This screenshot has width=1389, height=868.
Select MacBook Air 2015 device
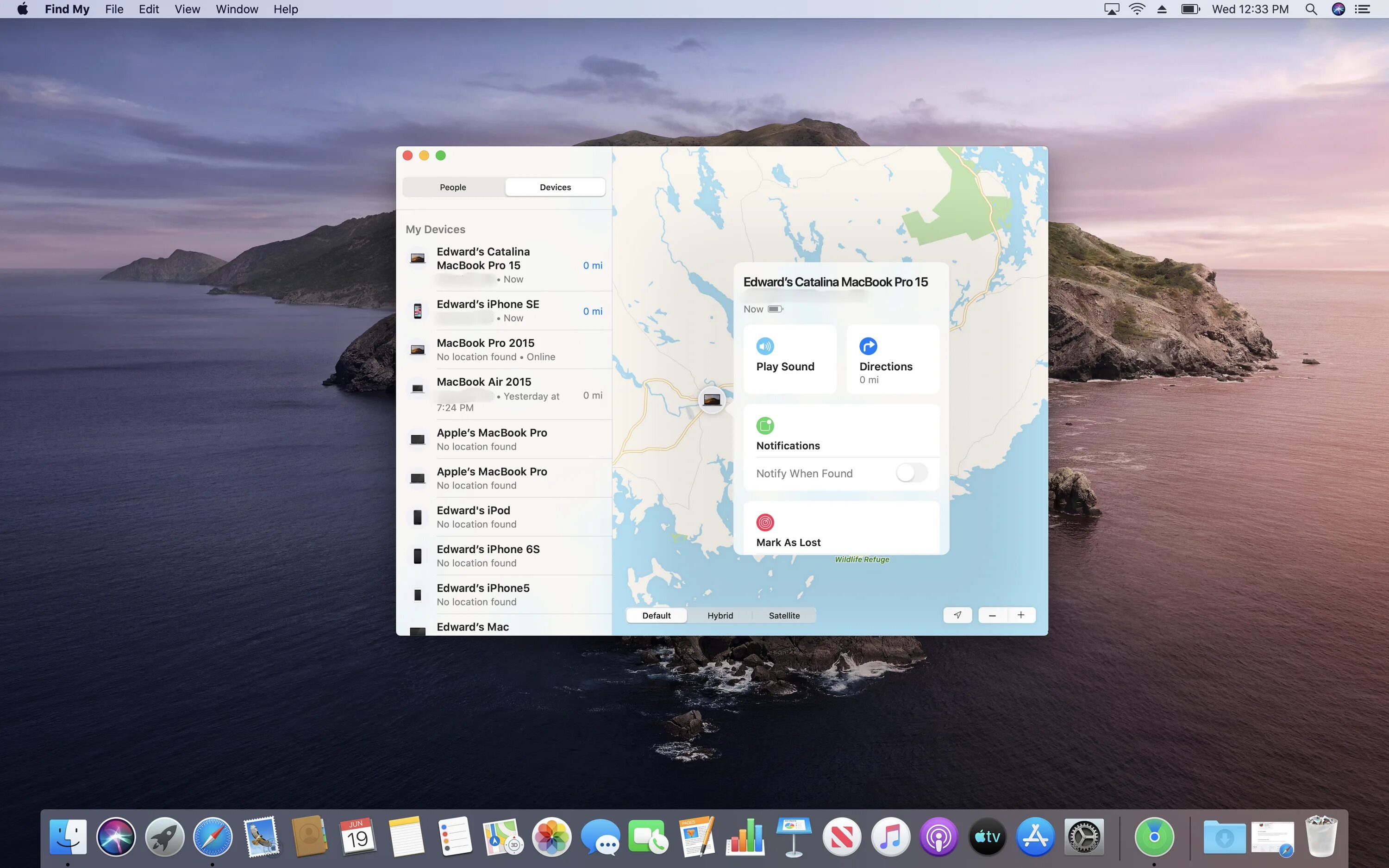click(x=484, y=394)
